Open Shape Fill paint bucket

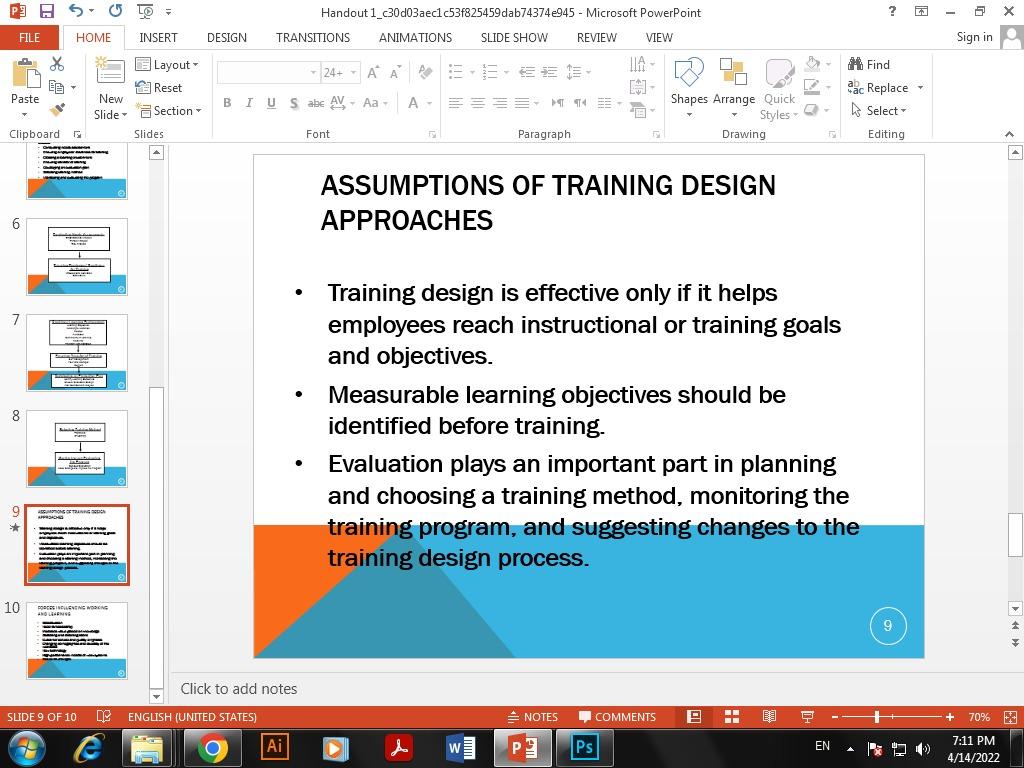(x=812, y=64)
